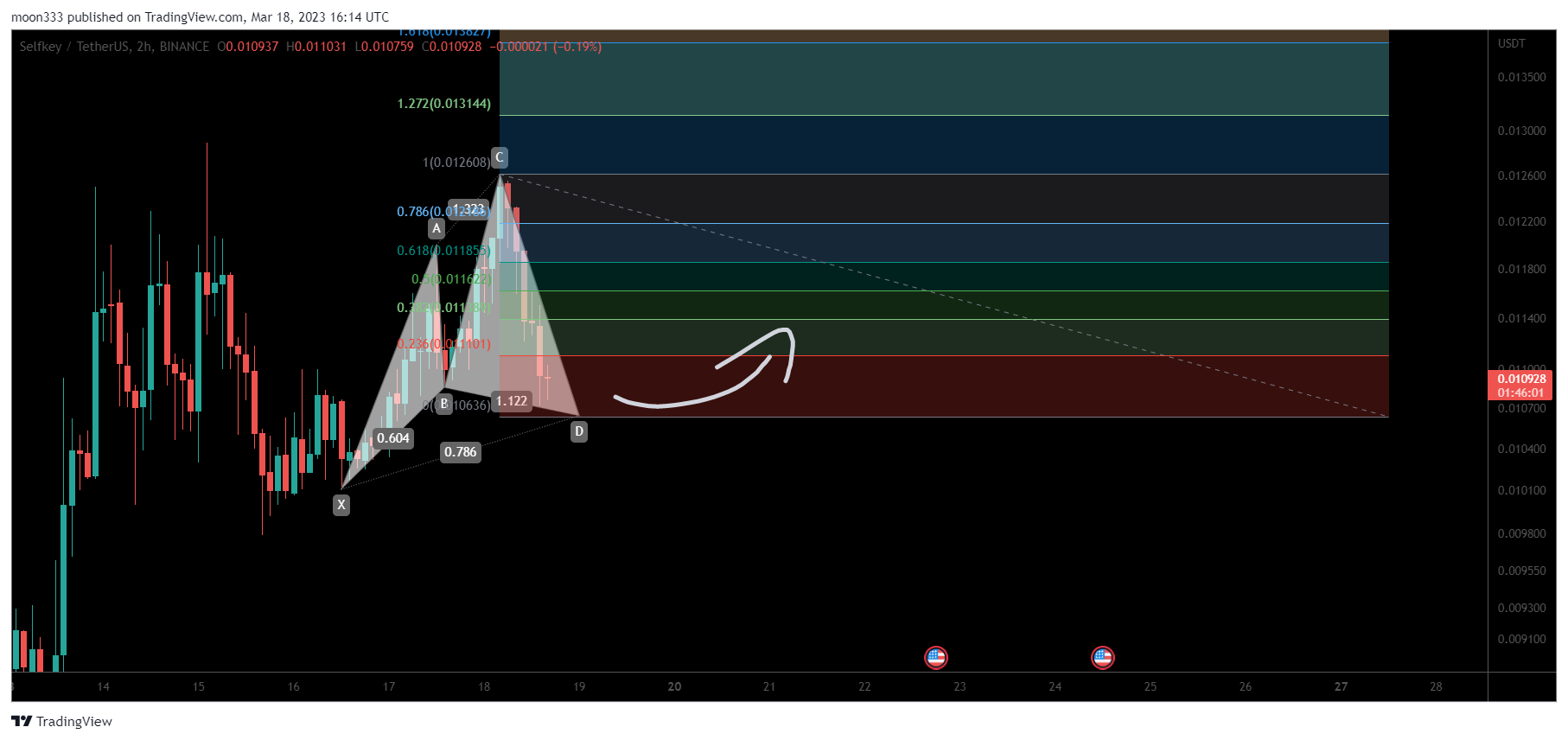The image size is (1568, 740).
Task: Select the harmonic pattern point C label
Action: coord(499,157)
